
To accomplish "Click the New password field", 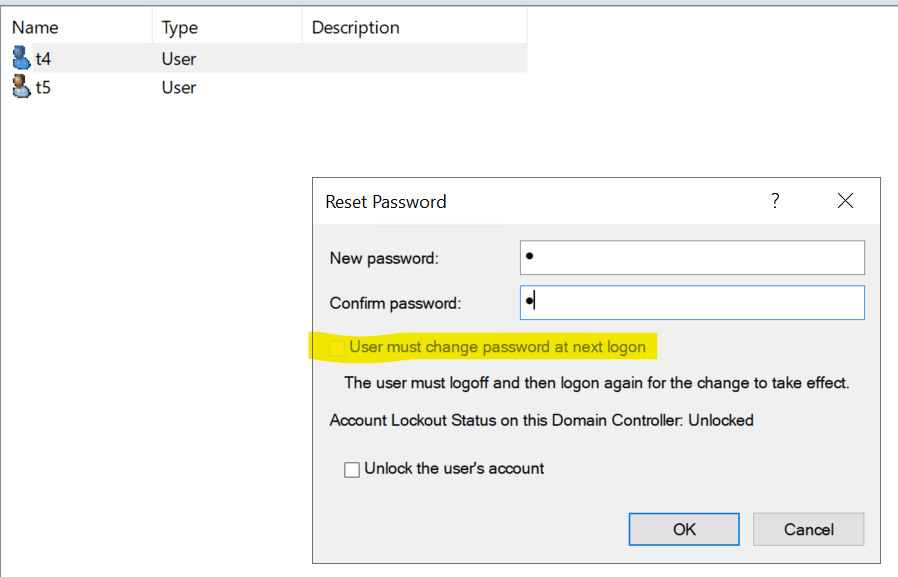I will 692,258.
